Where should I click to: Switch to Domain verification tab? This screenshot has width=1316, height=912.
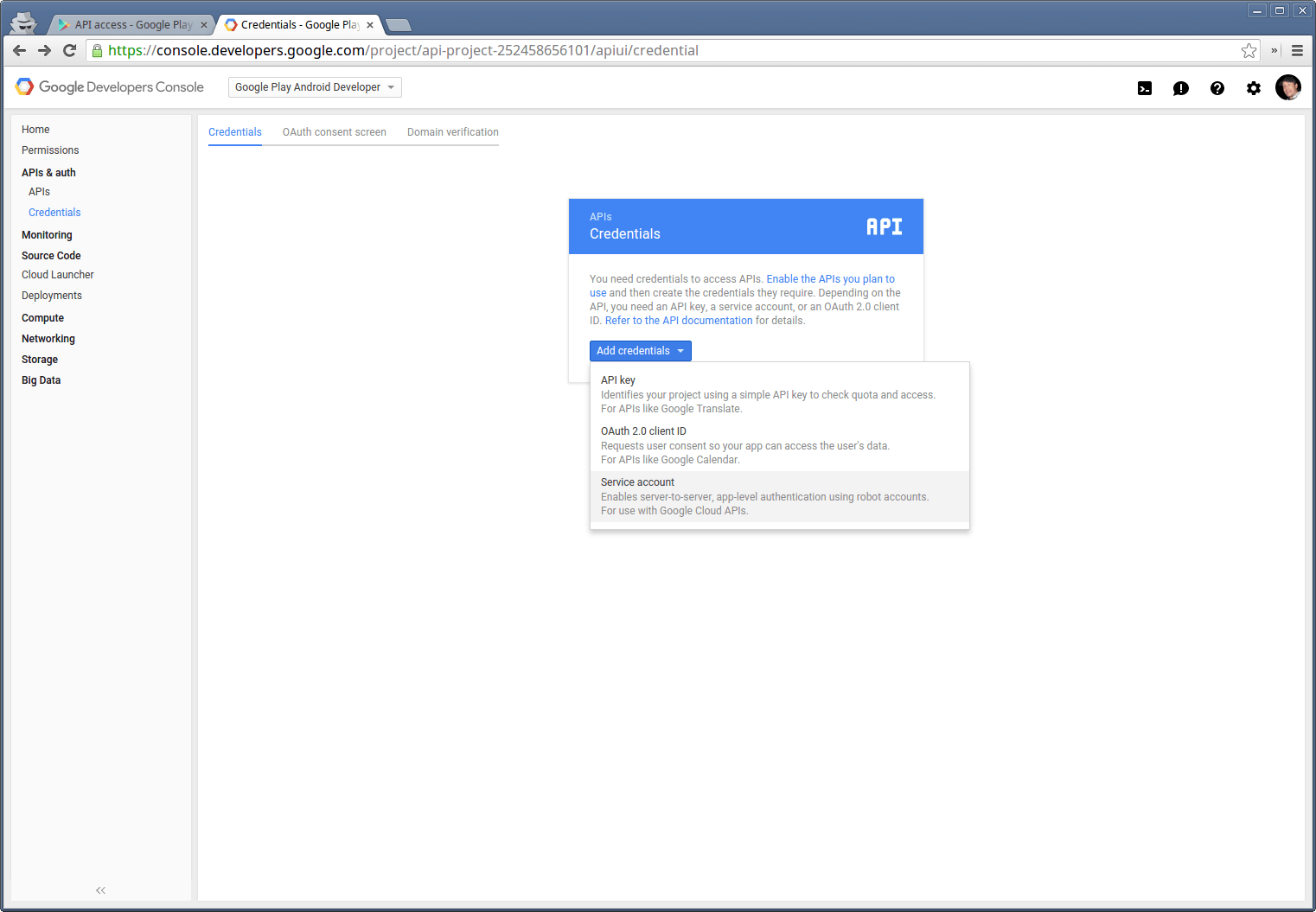[x=452, y=132]
